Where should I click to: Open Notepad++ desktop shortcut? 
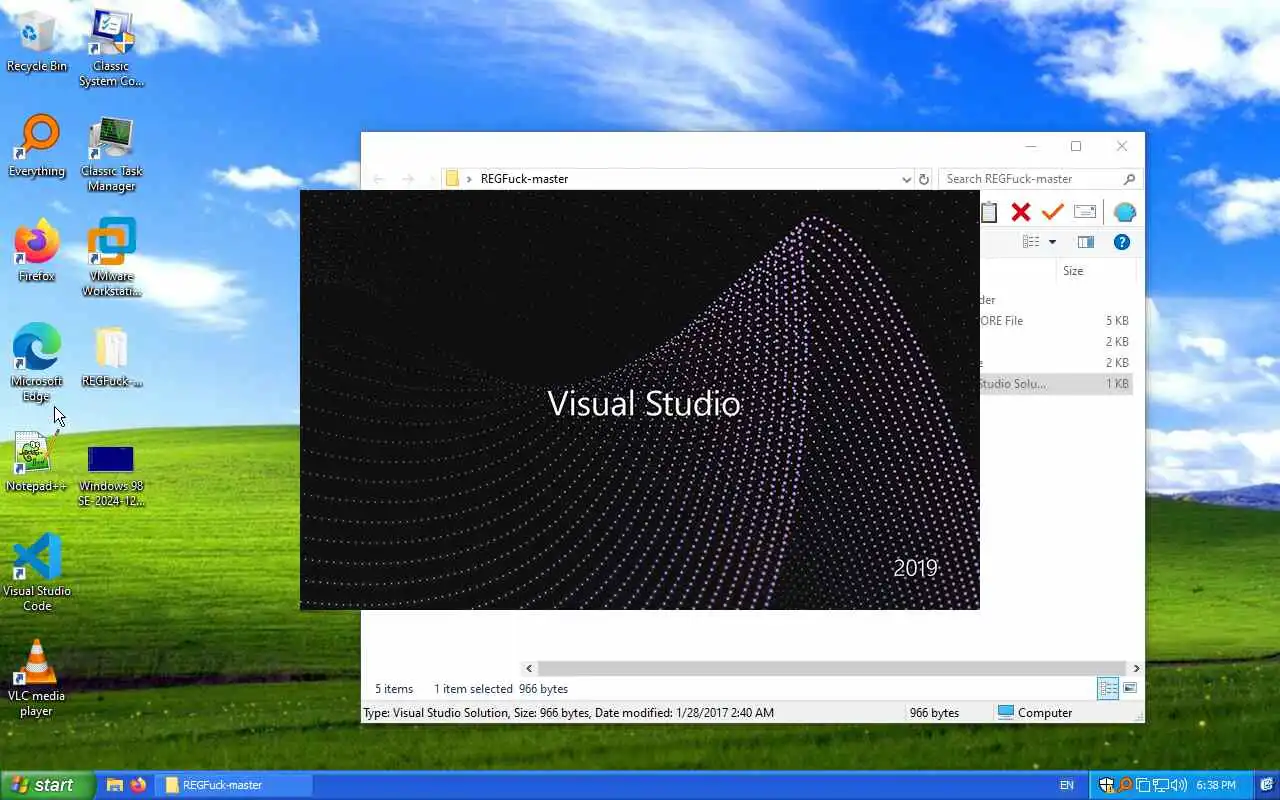tap(37, 462)
